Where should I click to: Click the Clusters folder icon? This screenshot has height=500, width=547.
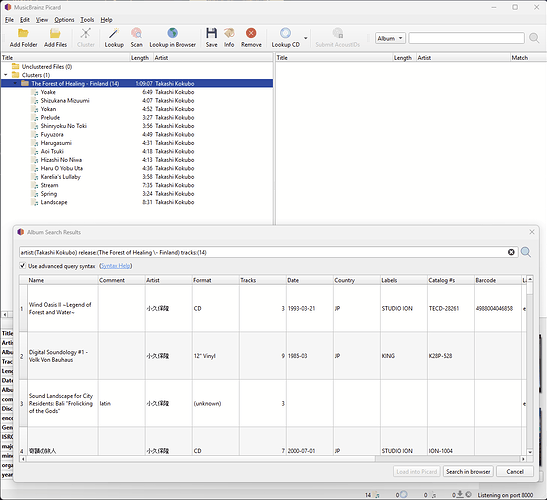tap(15, 75)
